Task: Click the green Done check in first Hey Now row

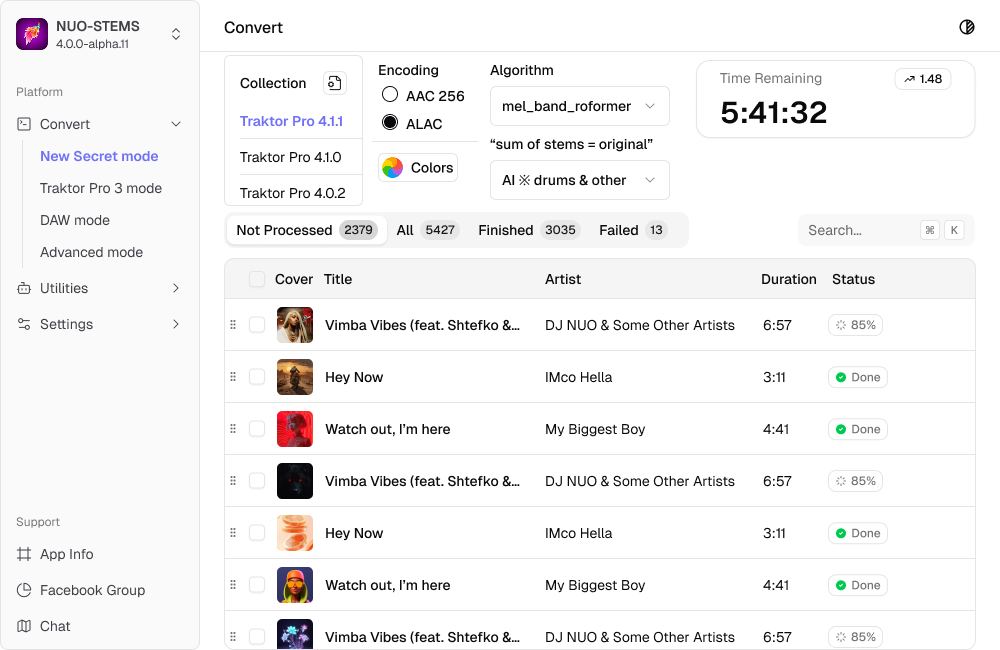Action: click(841, 377)
